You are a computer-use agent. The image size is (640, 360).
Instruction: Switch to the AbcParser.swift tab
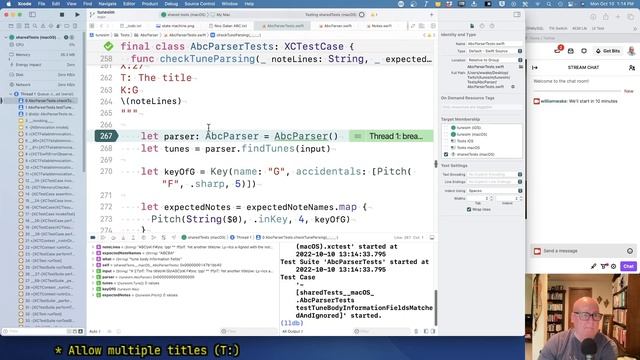(x=335, y=26)
